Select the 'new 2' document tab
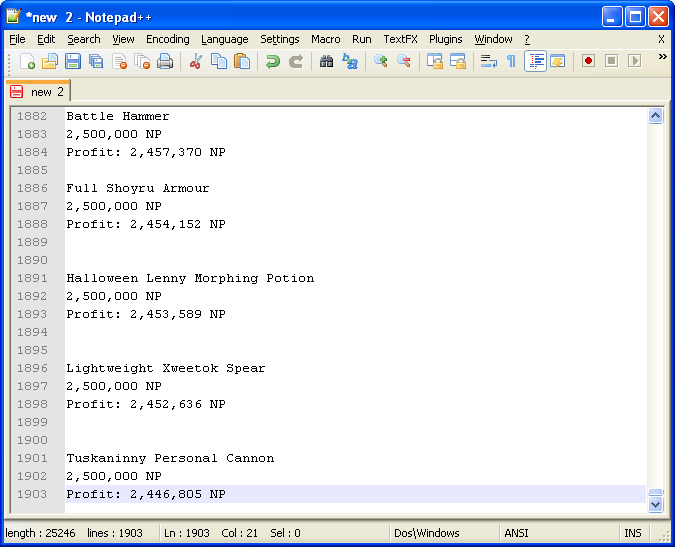Image resolution: width=675 pixels, height=547 pixels. (x=38, y=92)
